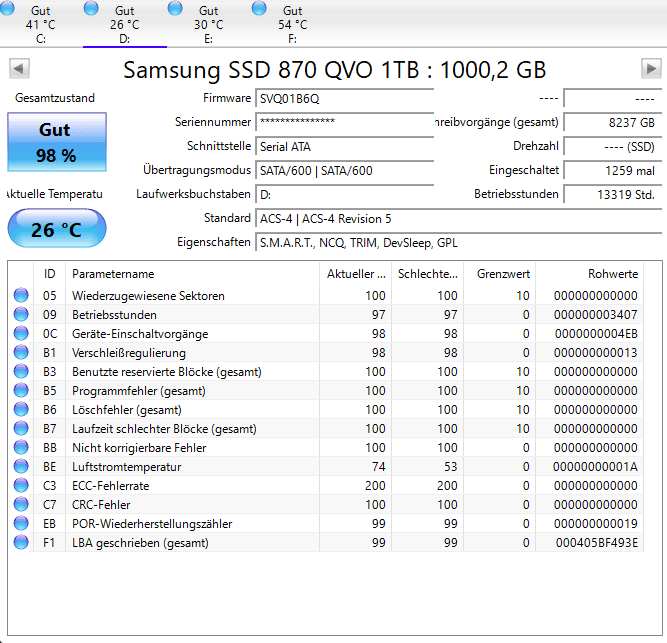Select the Geräte-Einschaltvorgänge parameter name
Screen dimensions: 667x643
click(x=140, y=334)
